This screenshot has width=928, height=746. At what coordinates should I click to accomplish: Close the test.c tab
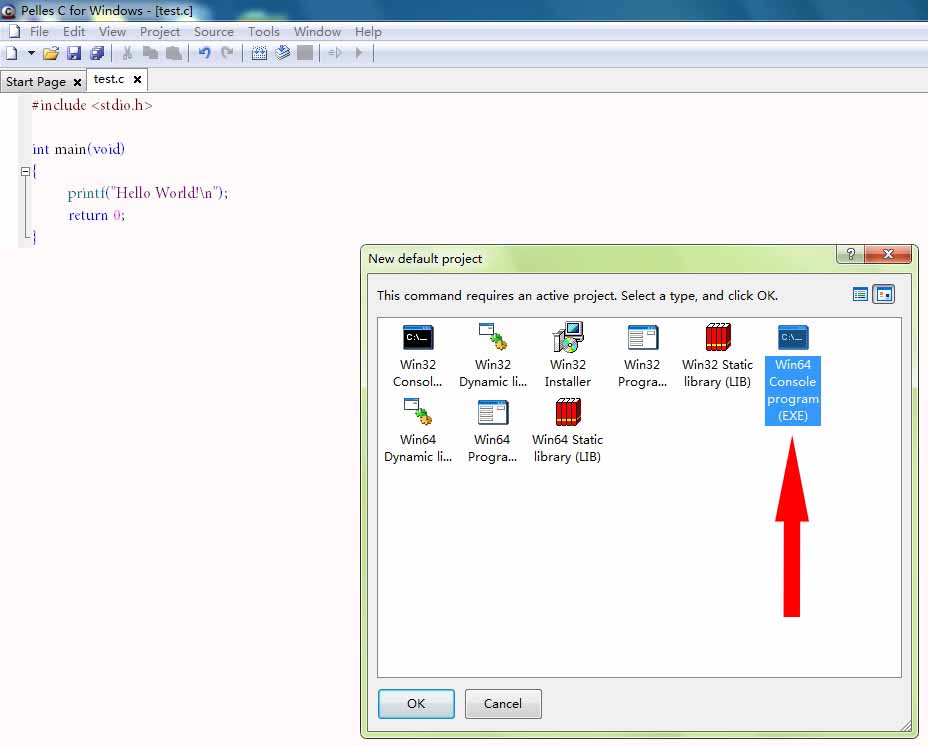[137, 79]
